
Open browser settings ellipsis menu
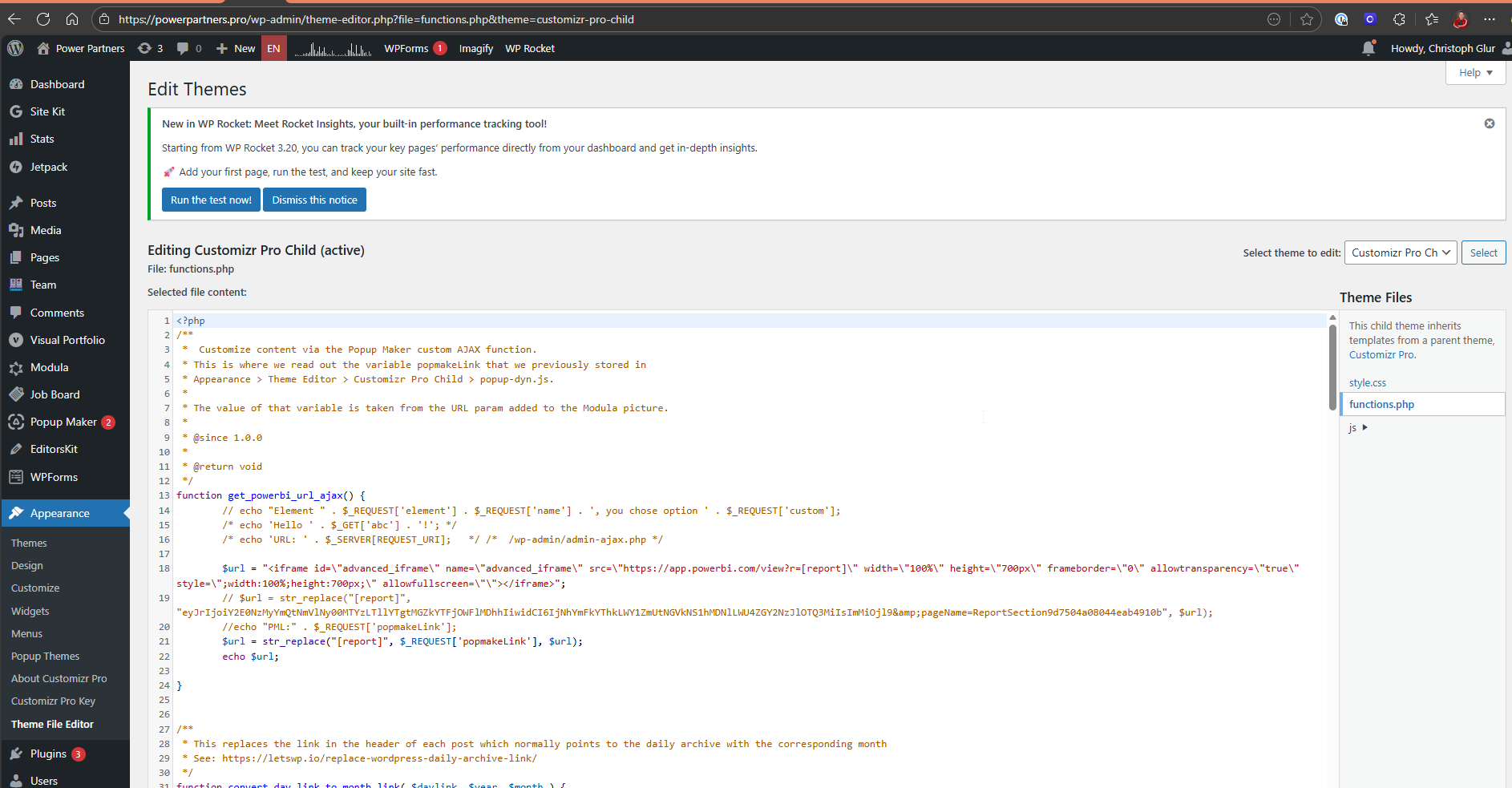1490,19
